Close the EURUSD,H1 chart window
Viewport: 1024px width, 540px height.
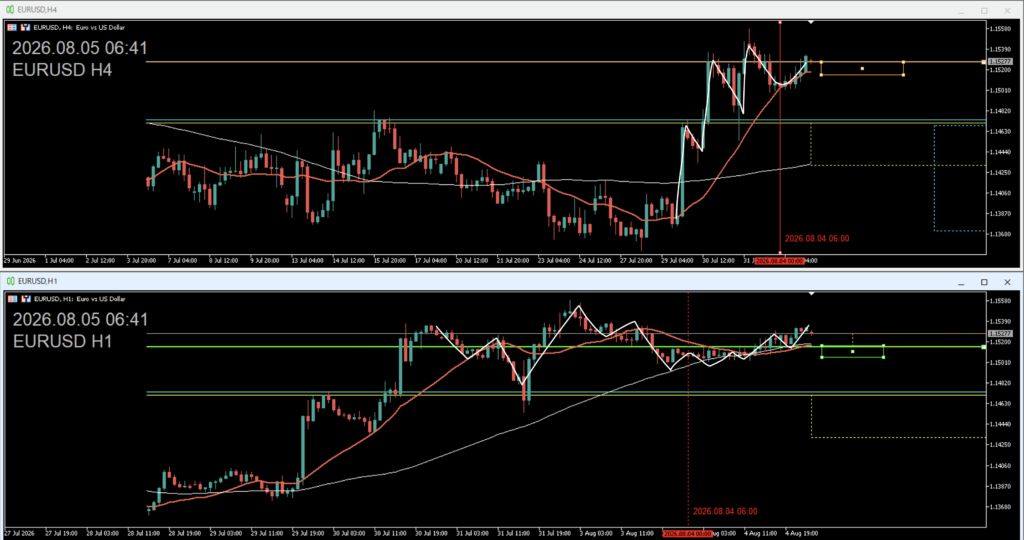click(1007, 282)
